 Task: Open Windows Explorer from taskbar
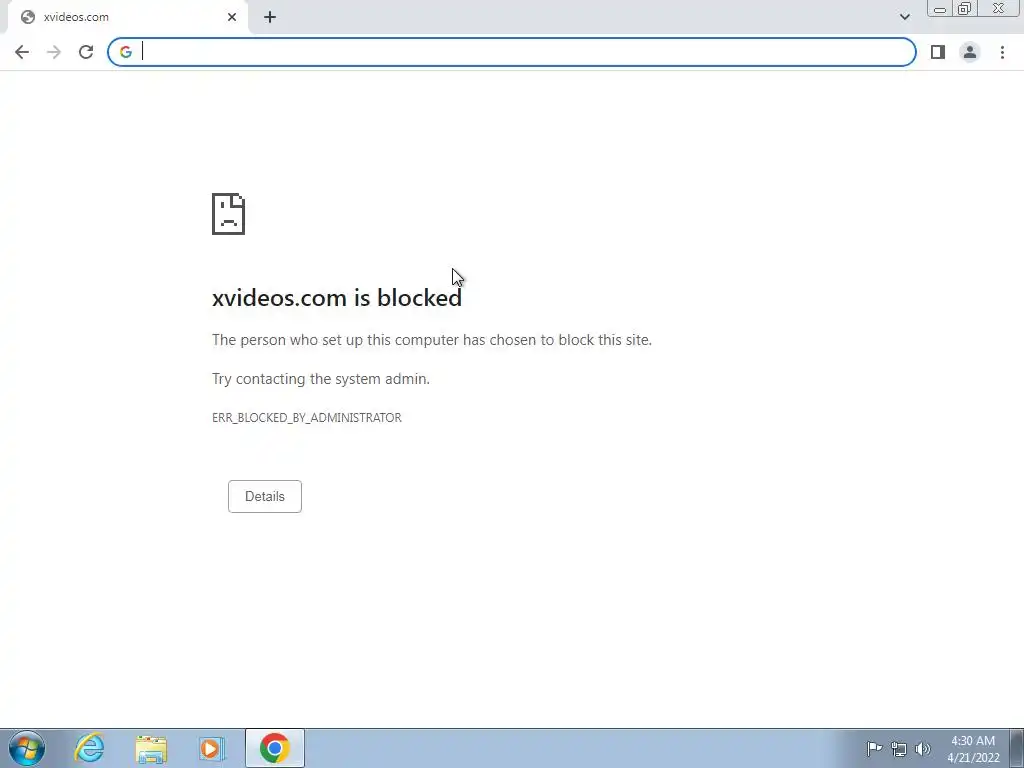151,748
